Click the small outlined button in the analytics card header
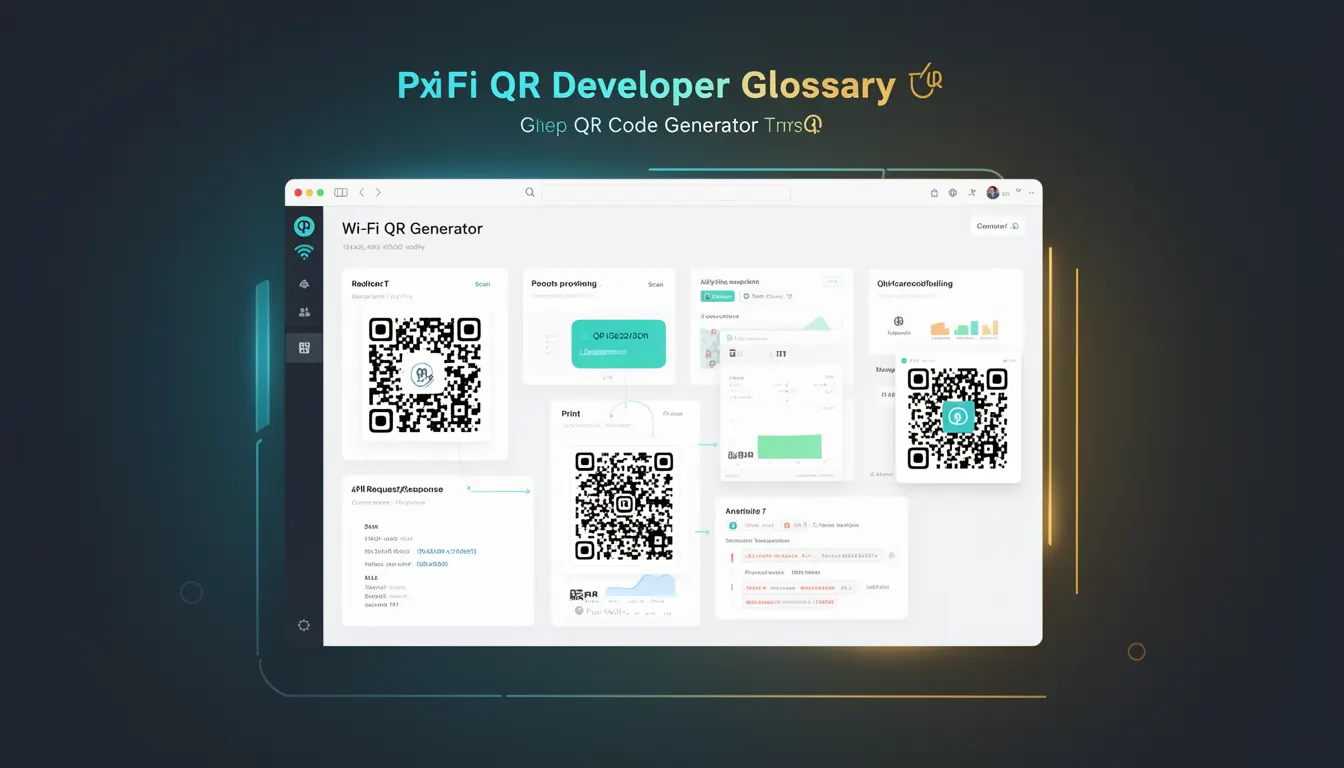Image resolution: width=1344 pixels, height=768 pixels. point(832,282)
